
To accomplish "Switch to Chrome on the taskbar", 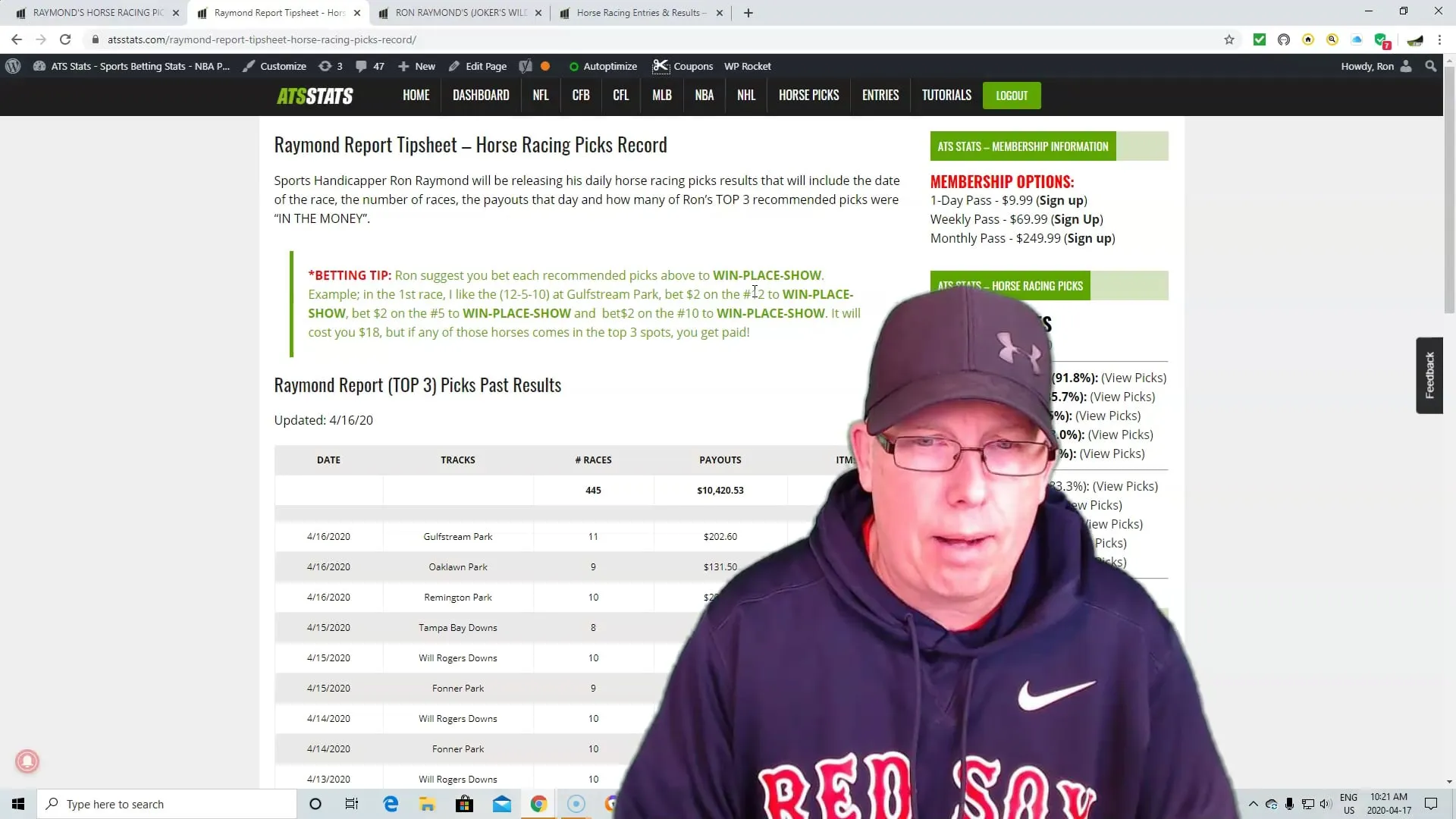I will pyautogui.click(x=538, y=804).
